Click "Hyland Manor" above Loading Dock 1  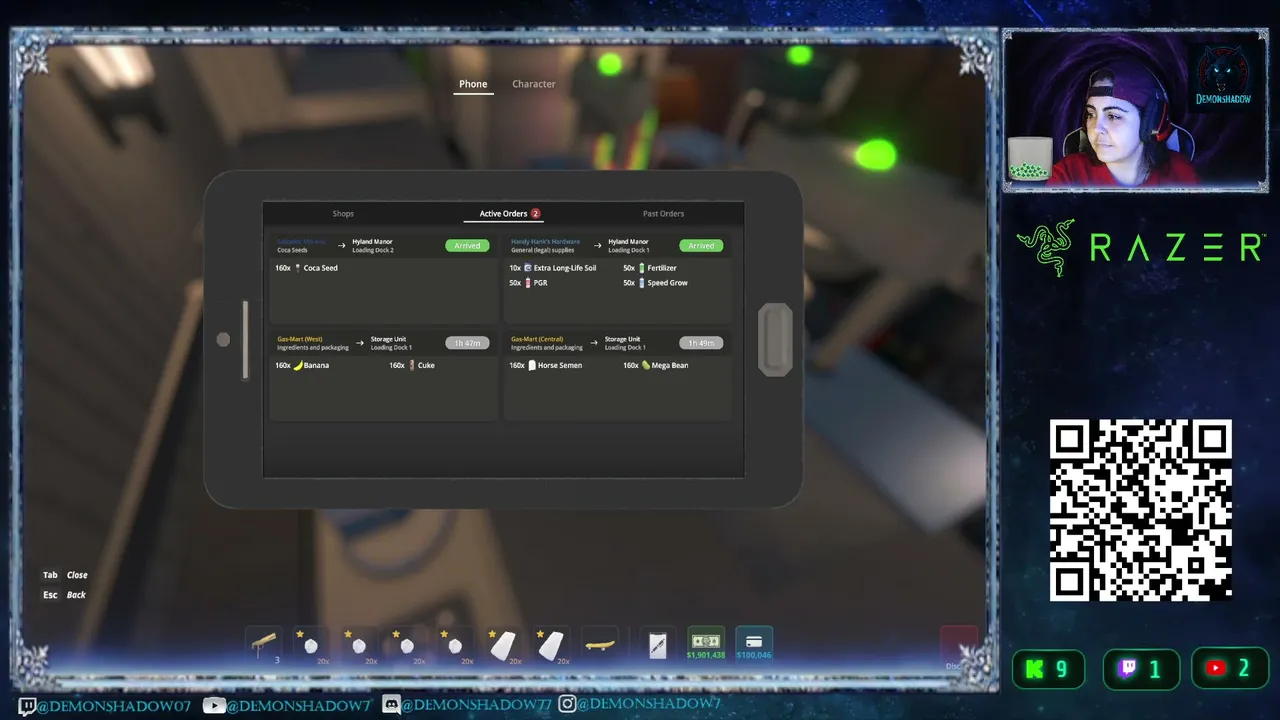pos(628,241)
